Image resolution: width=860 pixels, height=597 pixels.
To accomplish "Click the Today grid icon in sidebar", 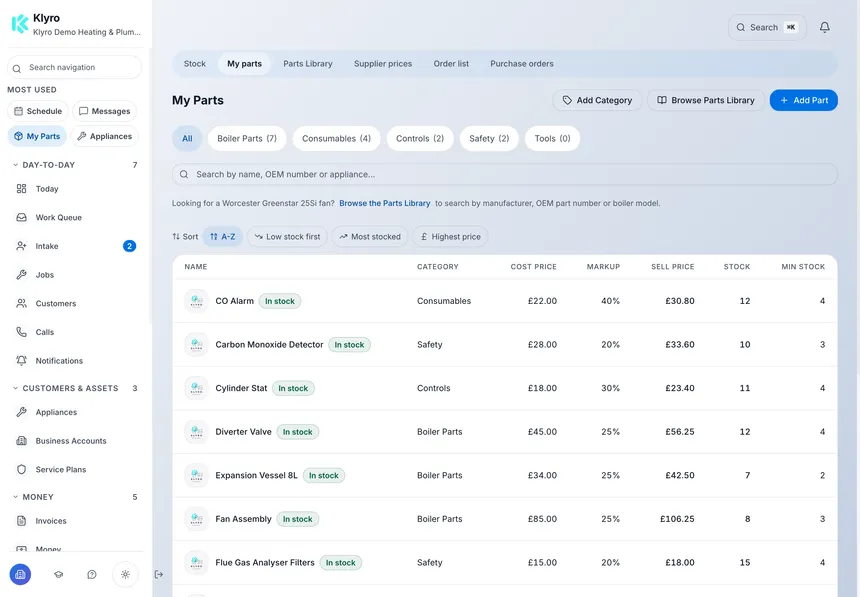I will click(x=21, y=189).
